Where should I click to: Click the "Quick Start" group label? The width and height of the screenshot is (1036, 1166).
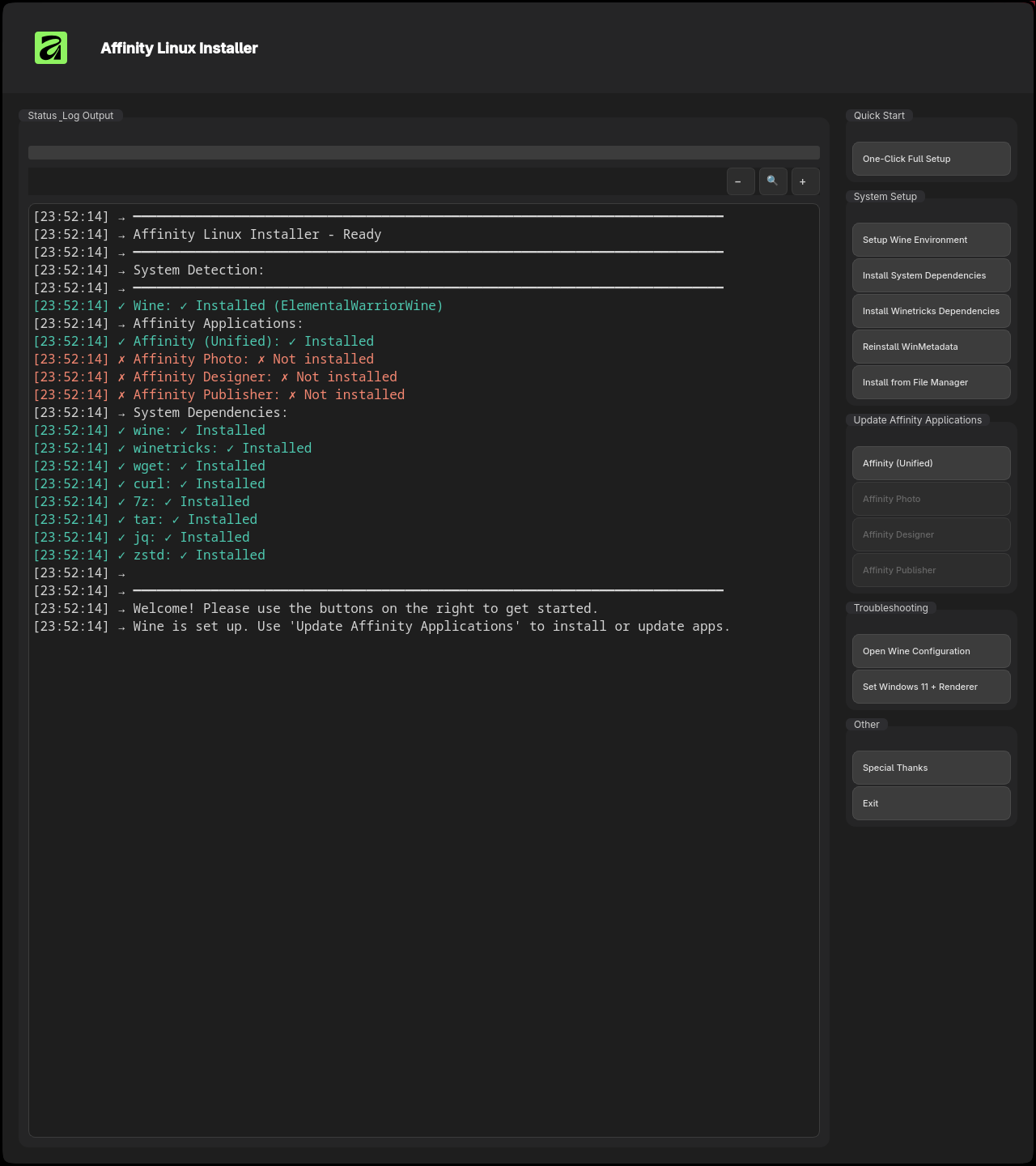point(879,116)
